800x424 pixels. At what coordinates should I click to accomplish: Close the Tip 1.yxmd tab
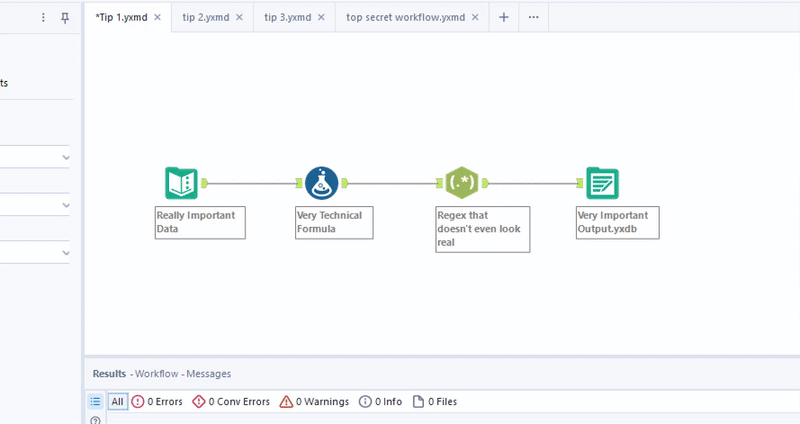(x=158, y=17)
